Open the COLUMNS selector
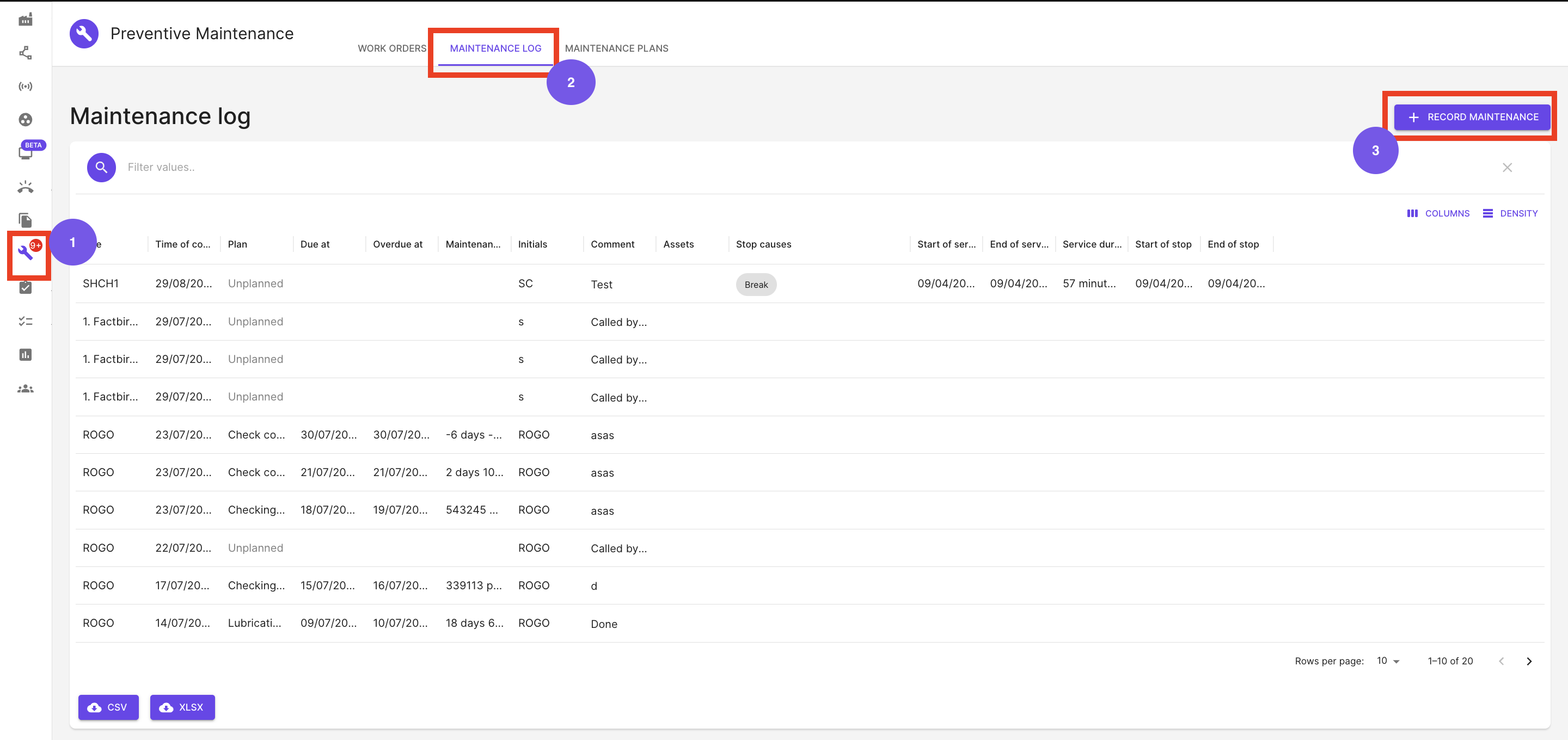This screenshot has height=740, width=1568. (1438, 213)
